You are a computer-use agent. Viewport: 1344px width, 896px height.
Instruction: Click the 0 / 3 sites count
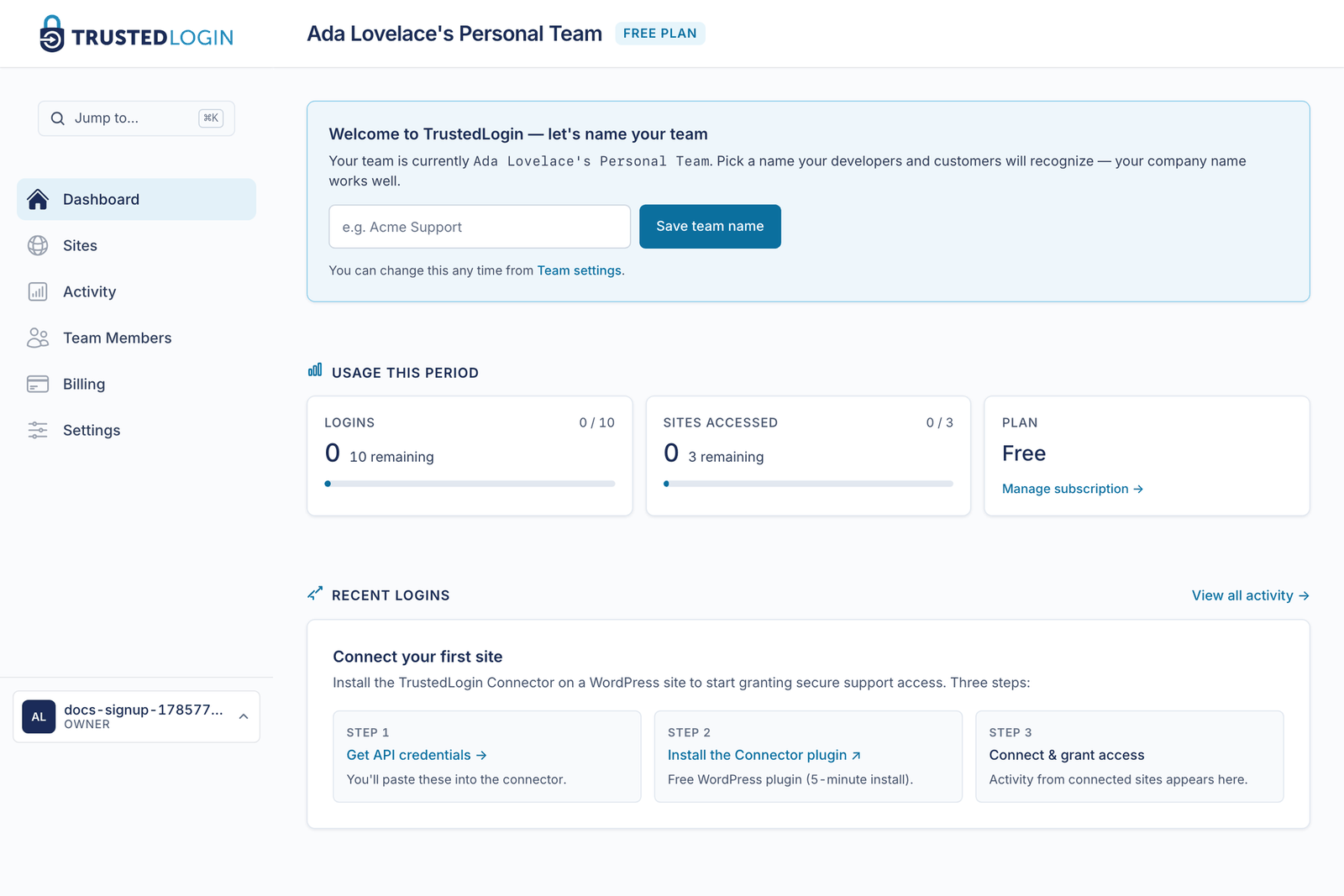click(x=940, y=422)
